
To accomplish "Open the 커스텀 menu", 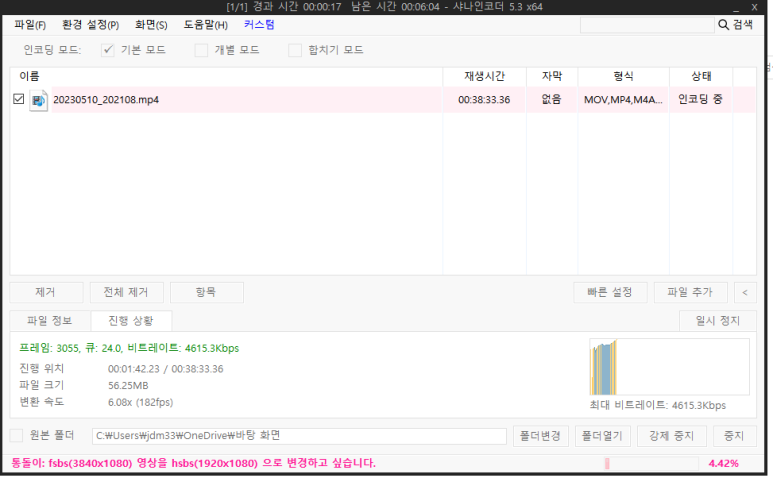I will click(x=259, y=25).
